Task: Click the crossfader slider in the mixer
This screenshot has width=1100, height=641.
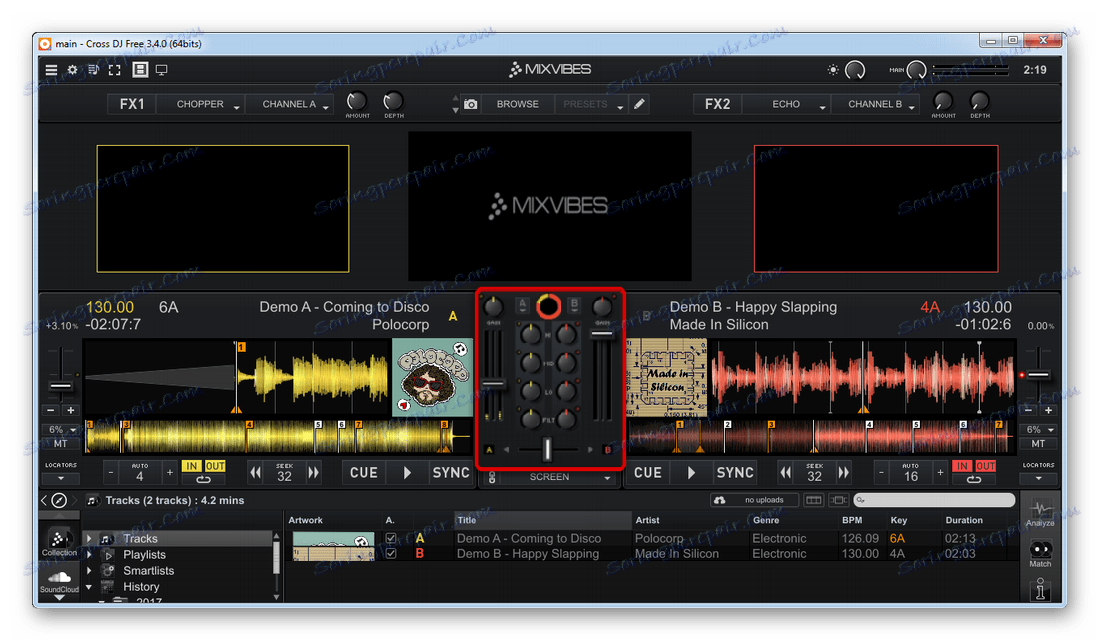Action: pos(547,450)
